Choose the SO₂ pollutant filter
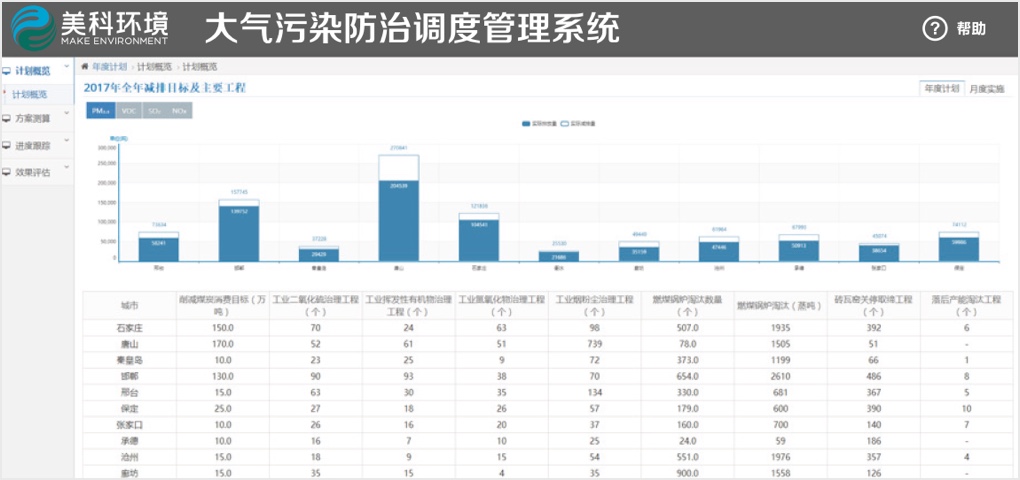The image size is (1020, 480). [x=154, y=111]
